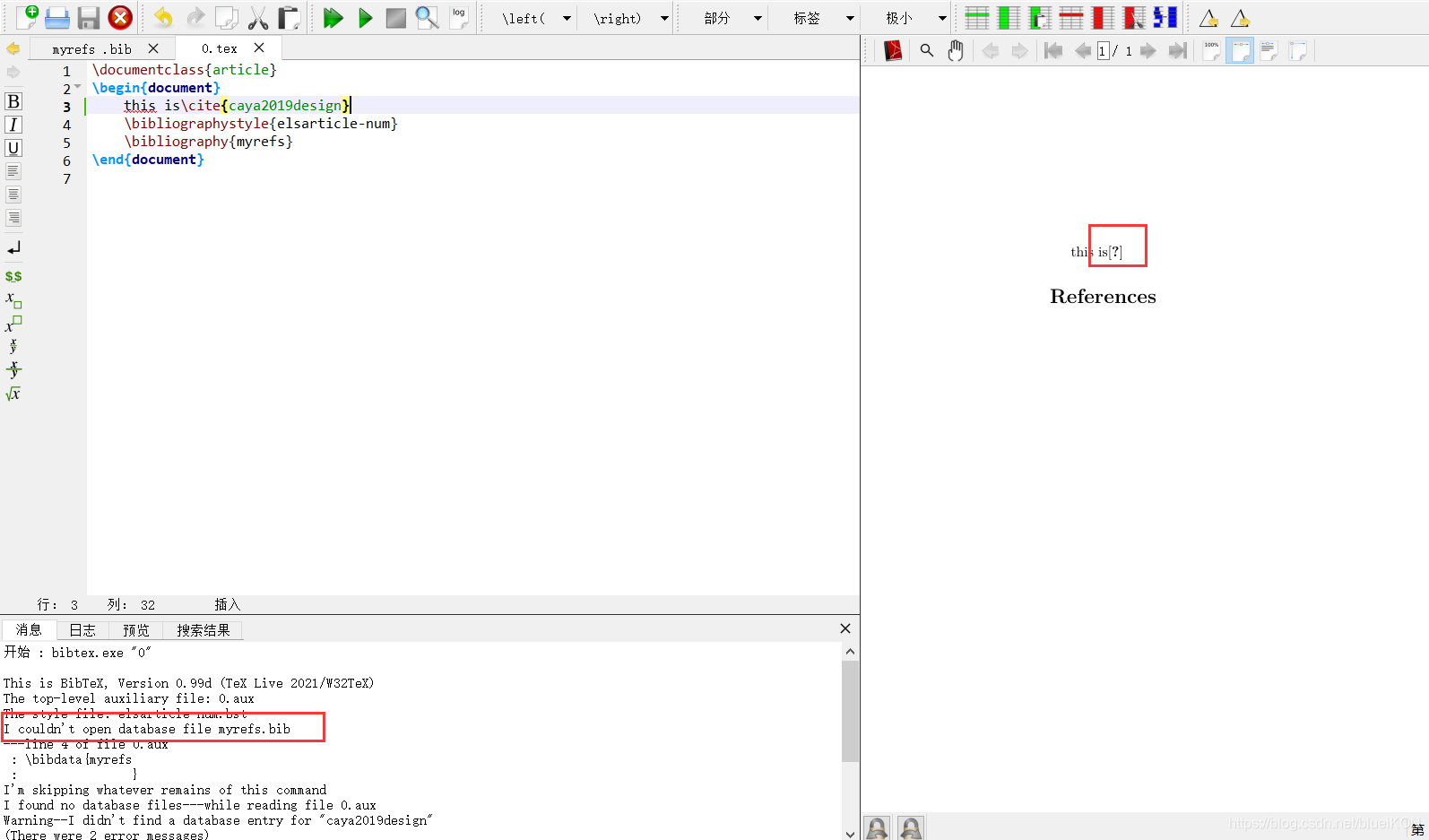Click the paste column table icon
The image size is (1429, 840).
coord(1040,17)
